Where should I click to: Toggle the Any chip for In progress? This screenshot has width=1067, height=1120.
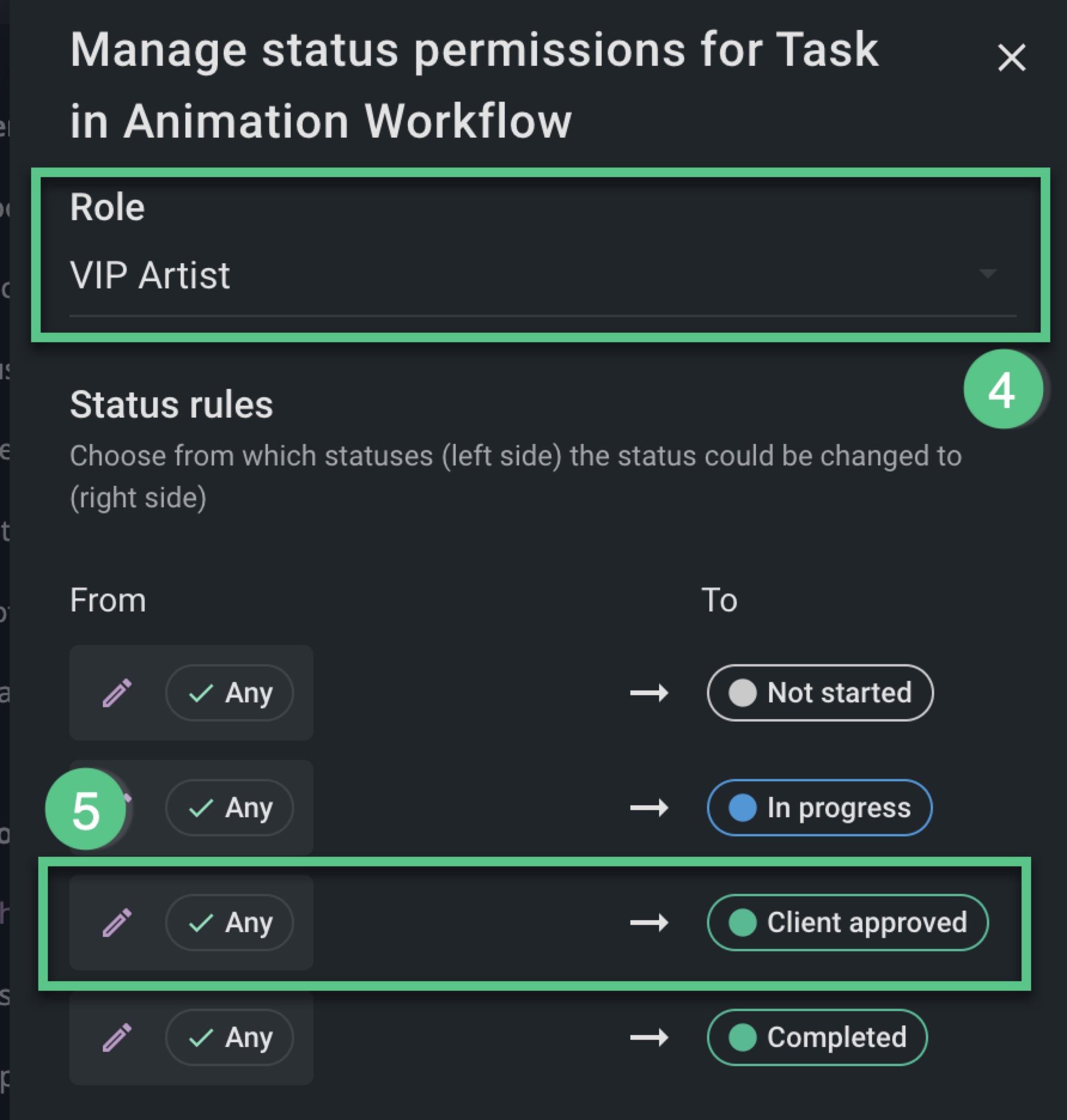point(230,808)
